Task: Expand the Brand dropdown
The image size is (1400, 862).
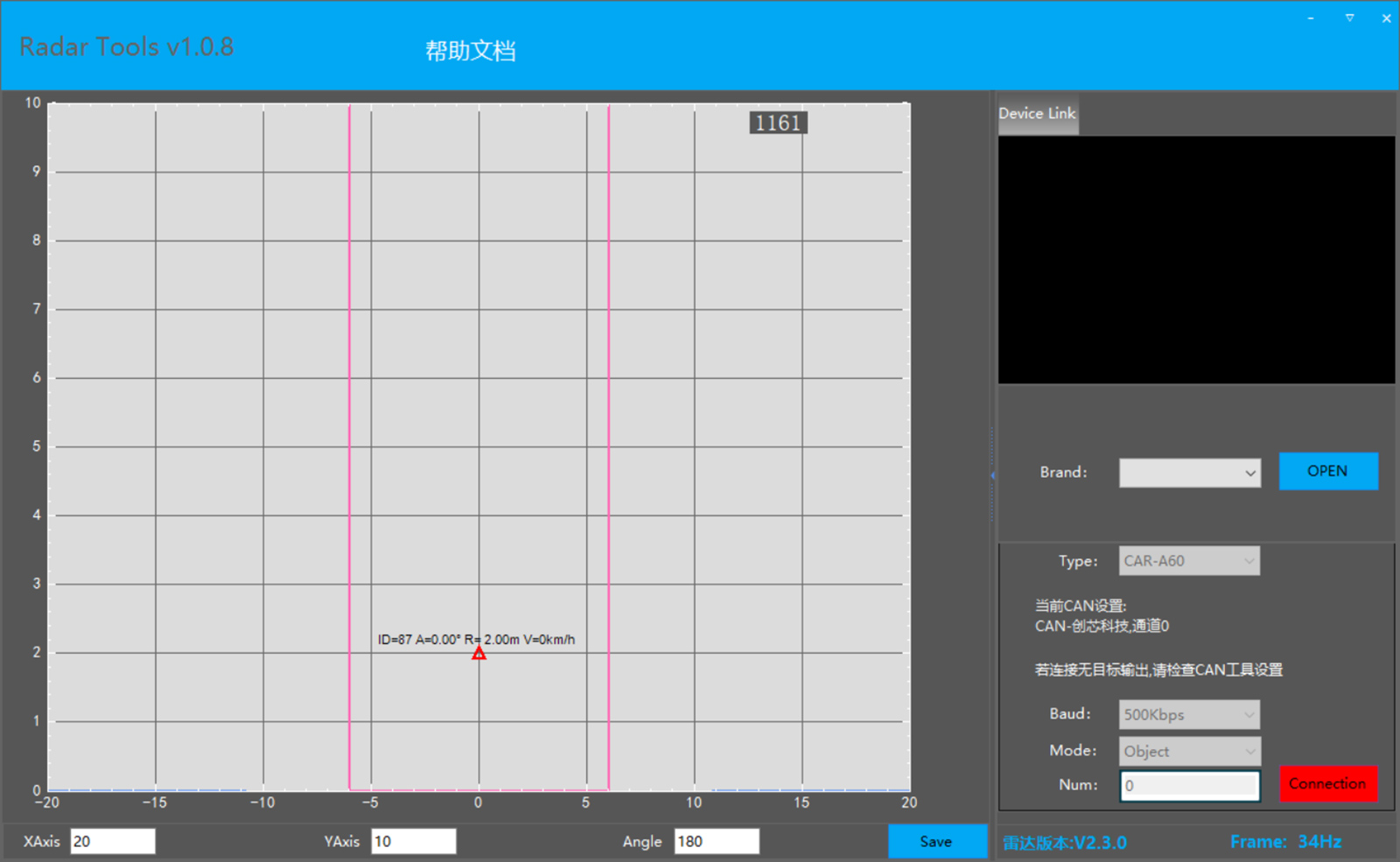Action: click(1189, 473)
